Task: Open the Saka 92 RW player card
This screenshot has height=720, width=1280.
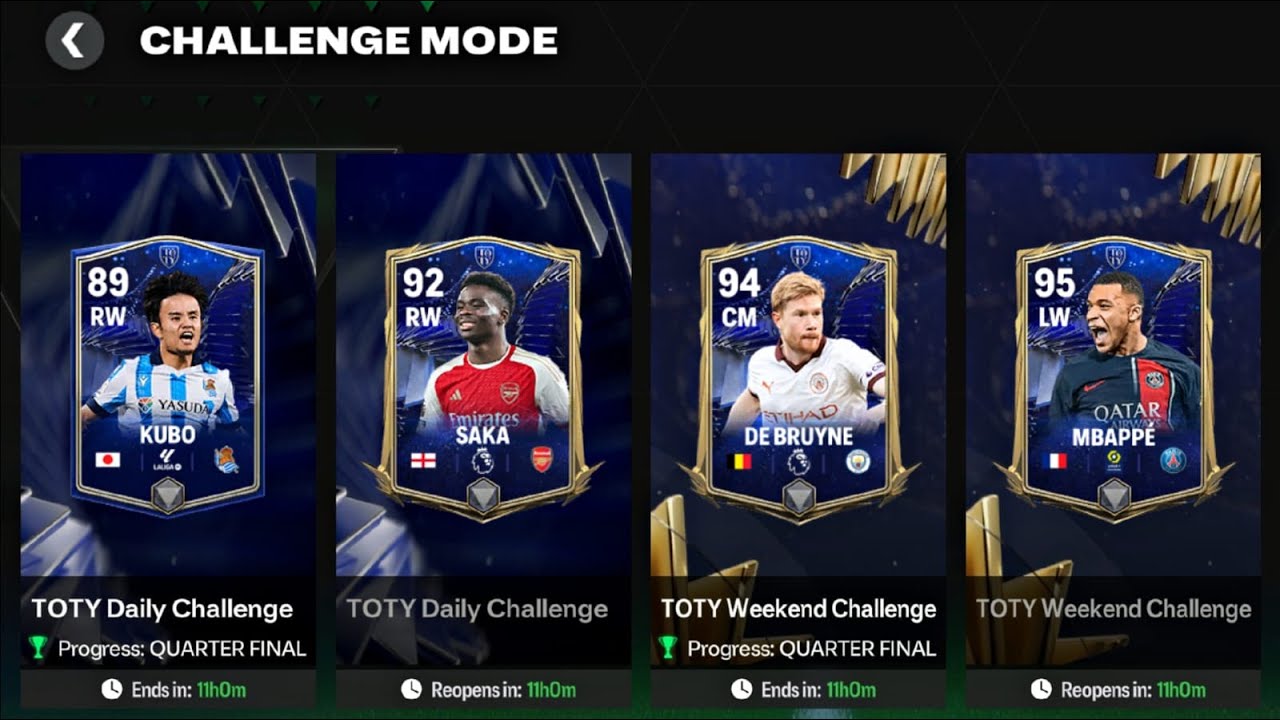Action: point(484,378)
